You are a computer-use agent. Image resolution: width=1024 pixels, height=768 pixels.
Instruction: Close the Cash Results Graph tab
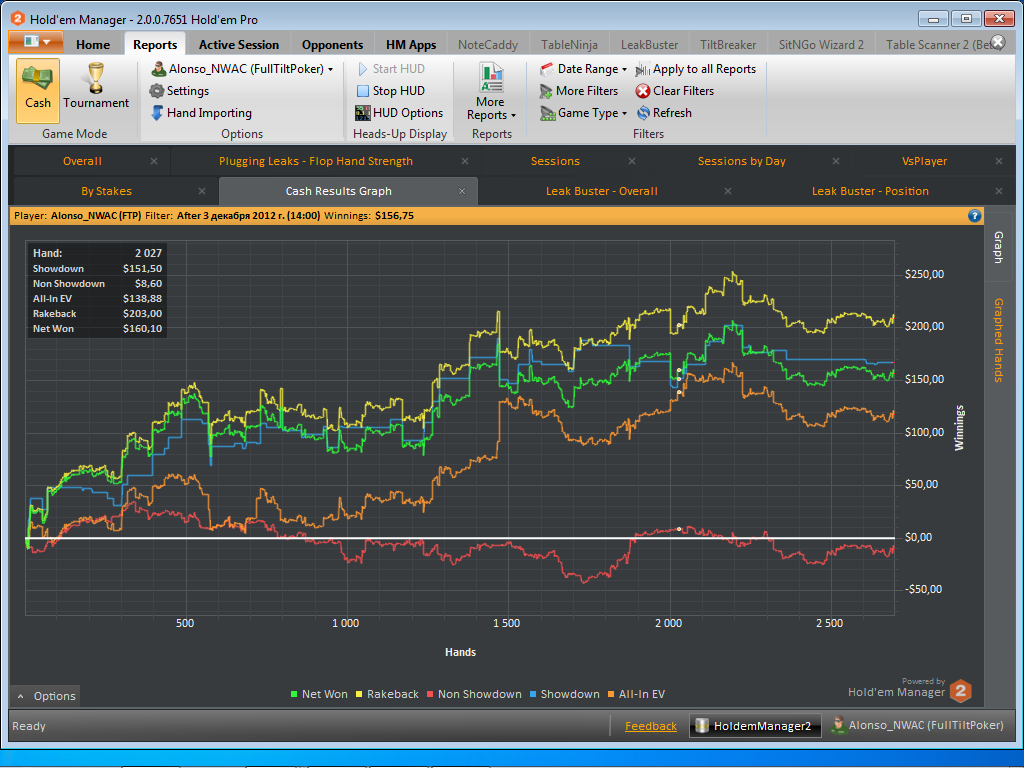[x=462, y=191]
